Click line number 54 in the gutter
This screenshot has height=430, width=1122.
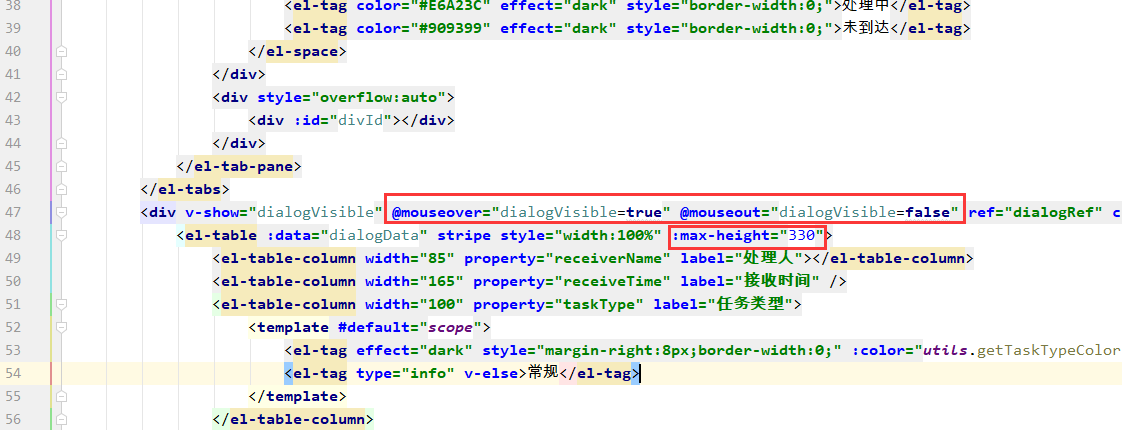(x=14, y=373)
